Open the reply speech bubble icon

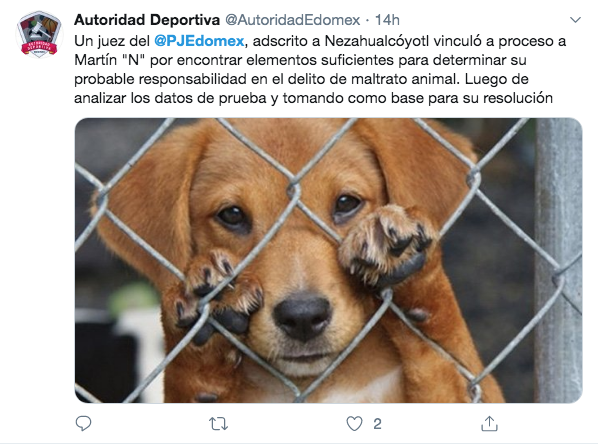tap(83, 424)
